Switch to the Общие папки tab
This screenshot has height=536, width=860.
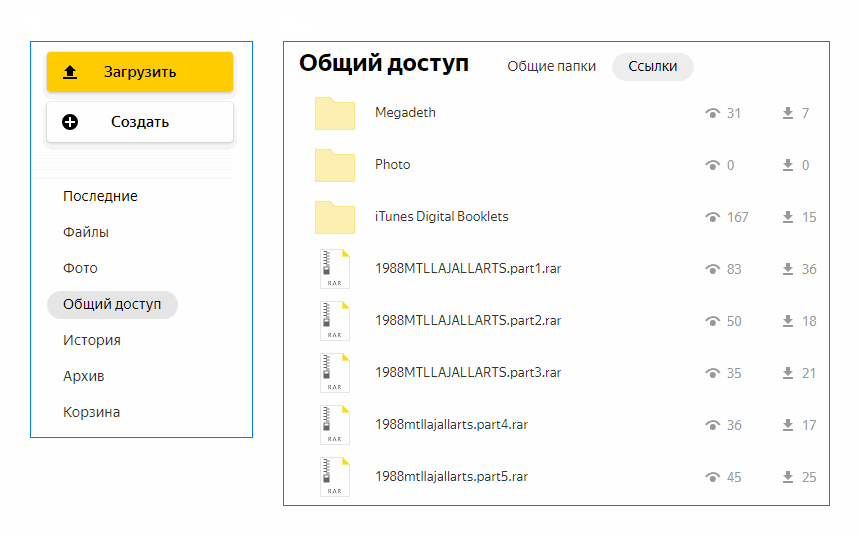pyautogui.click(x=551, y=67)
